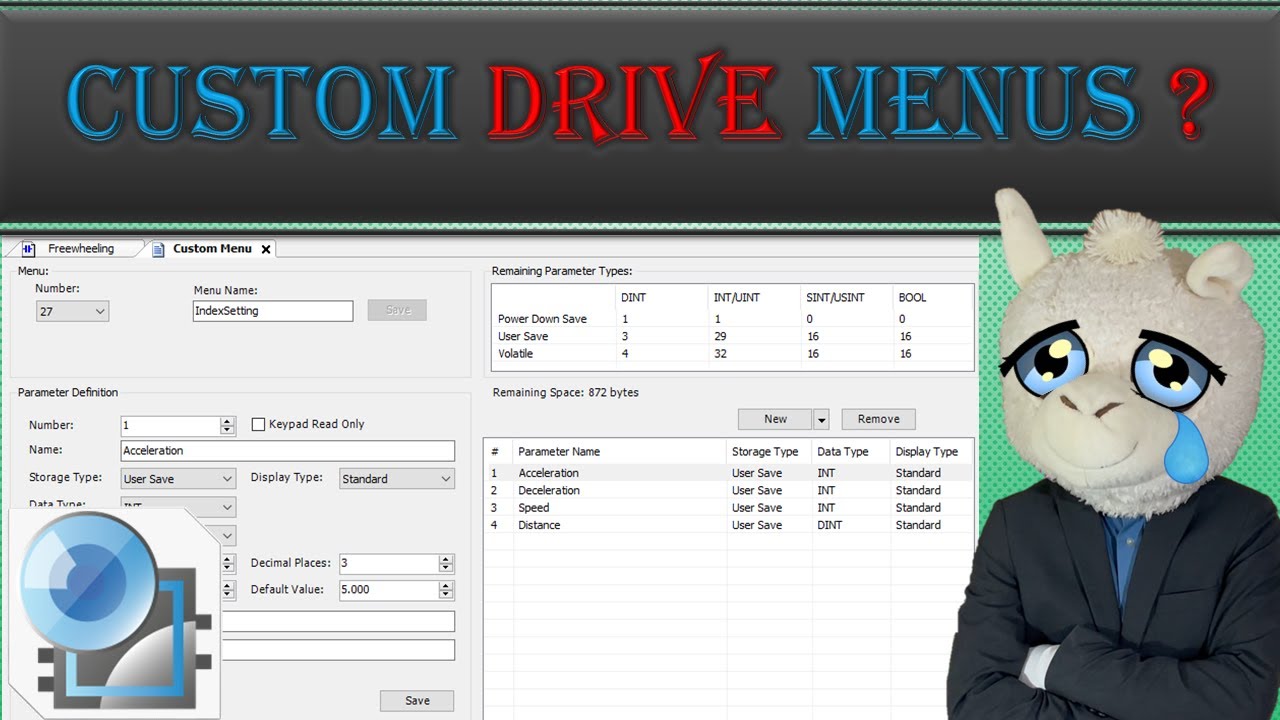Select the Acceleration parameter row
Viewport: 1280px width, 720px height.
click(728, 473)
